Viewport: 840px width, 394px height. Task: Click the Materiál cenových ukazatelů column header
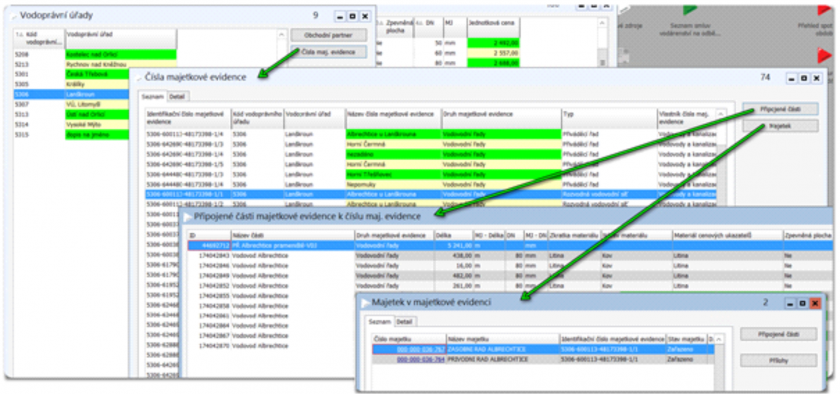728,235
